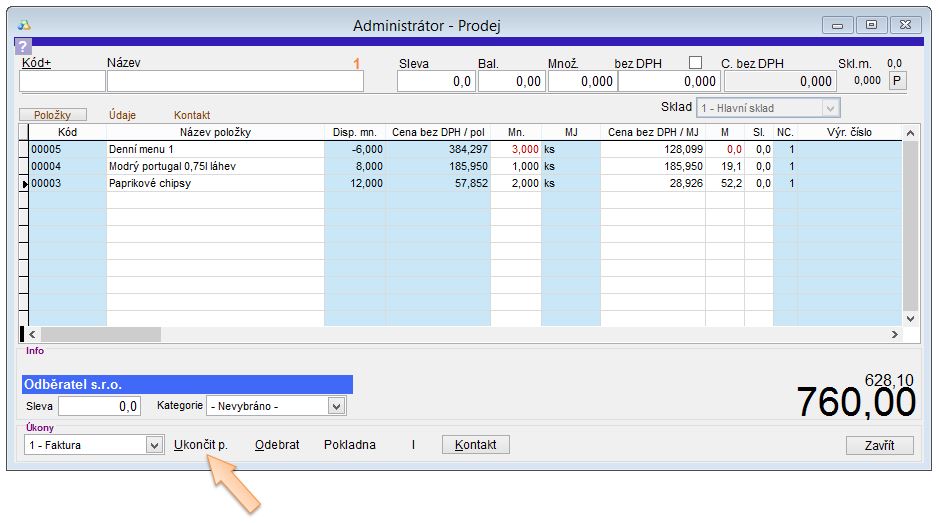The width and height of the screenshot is (939, 523).
Task: Expand the Kategorie dropdown
Action: [x=337, y=406]
